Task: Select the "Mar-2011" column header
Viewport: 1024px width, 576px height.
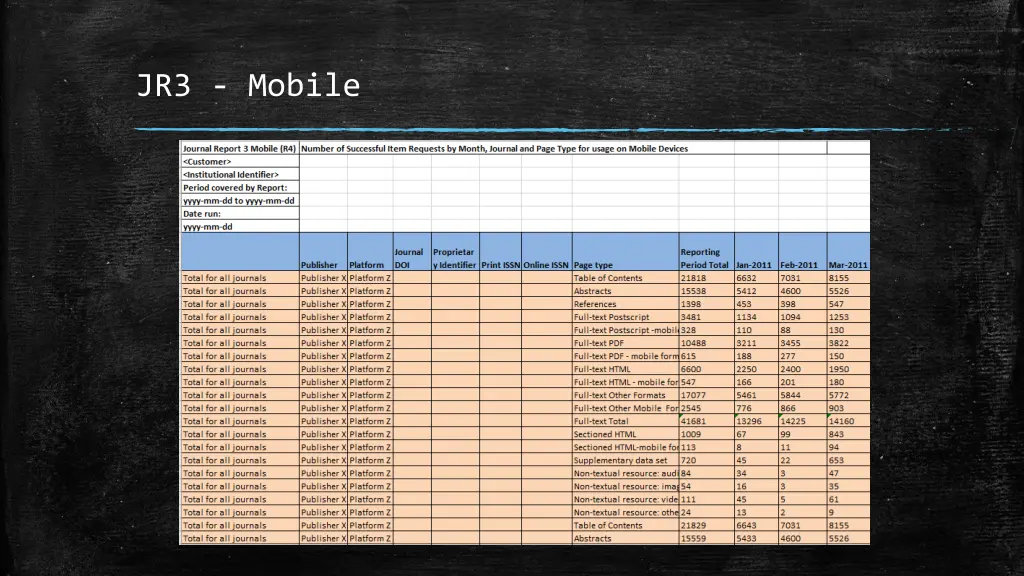Action: pos(848,252)
